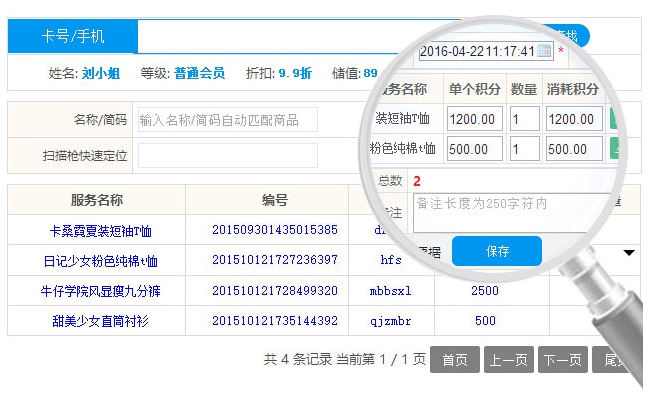The width and height of the screenshot is (651, 411).
Task: Expand the black dropdown arrow right of Save
Action: click(629, 253)
